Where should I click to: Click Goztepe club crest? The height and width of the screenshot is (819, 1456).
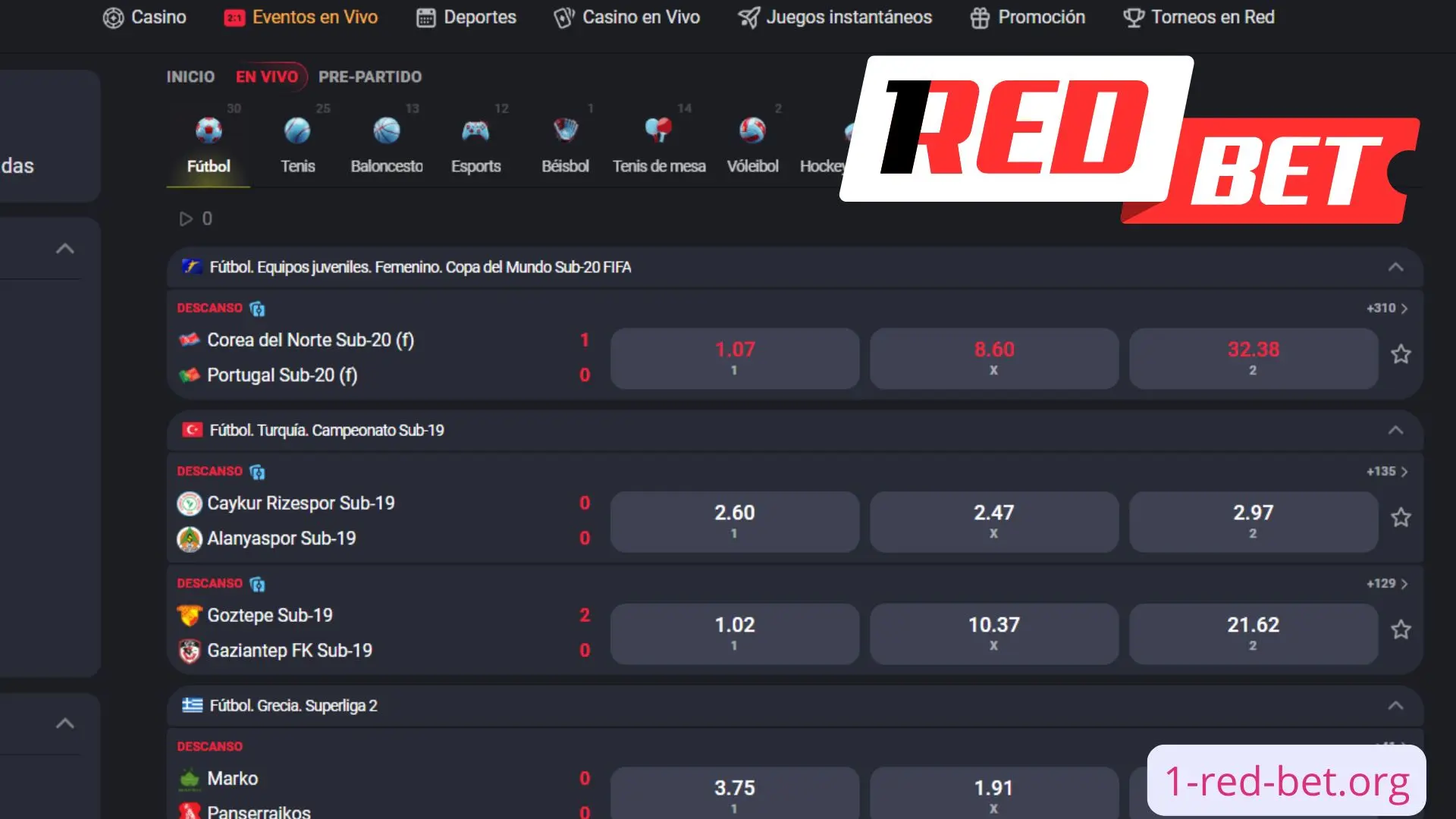click(189, 615)
